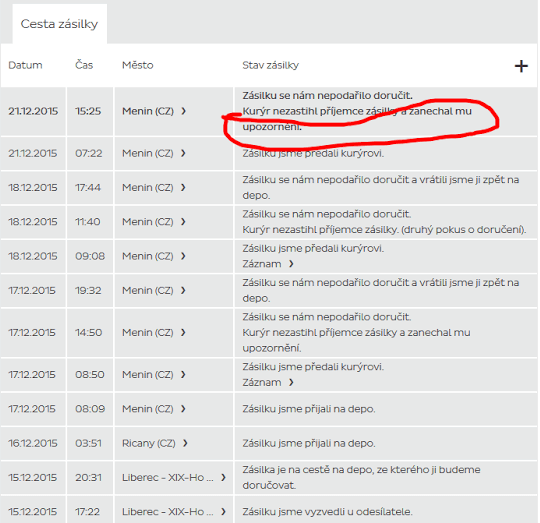Click chevron beside Menin (CZ) at 19:32

pos(183,291)
